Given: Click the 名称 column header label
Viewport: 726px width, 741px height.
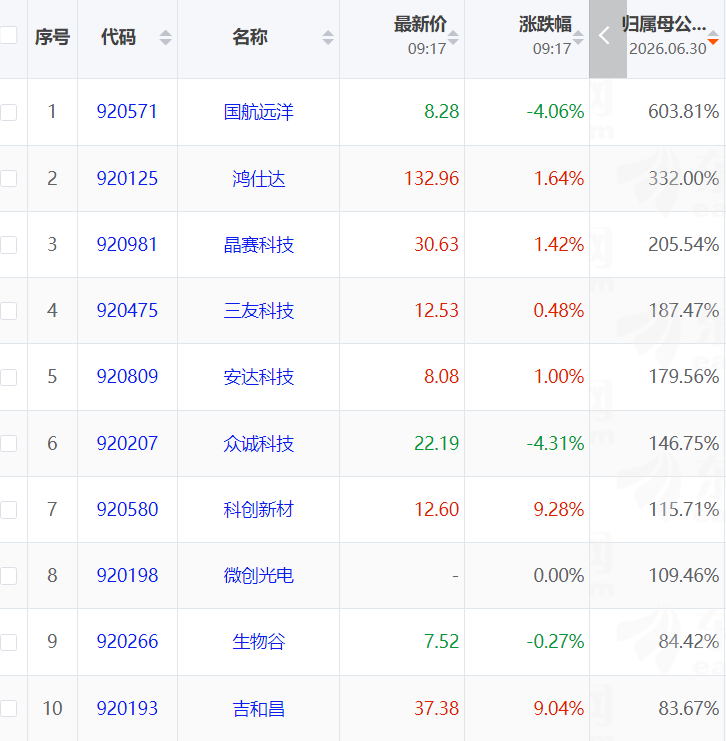Looking at the screenshot, I should click(250, 37).
